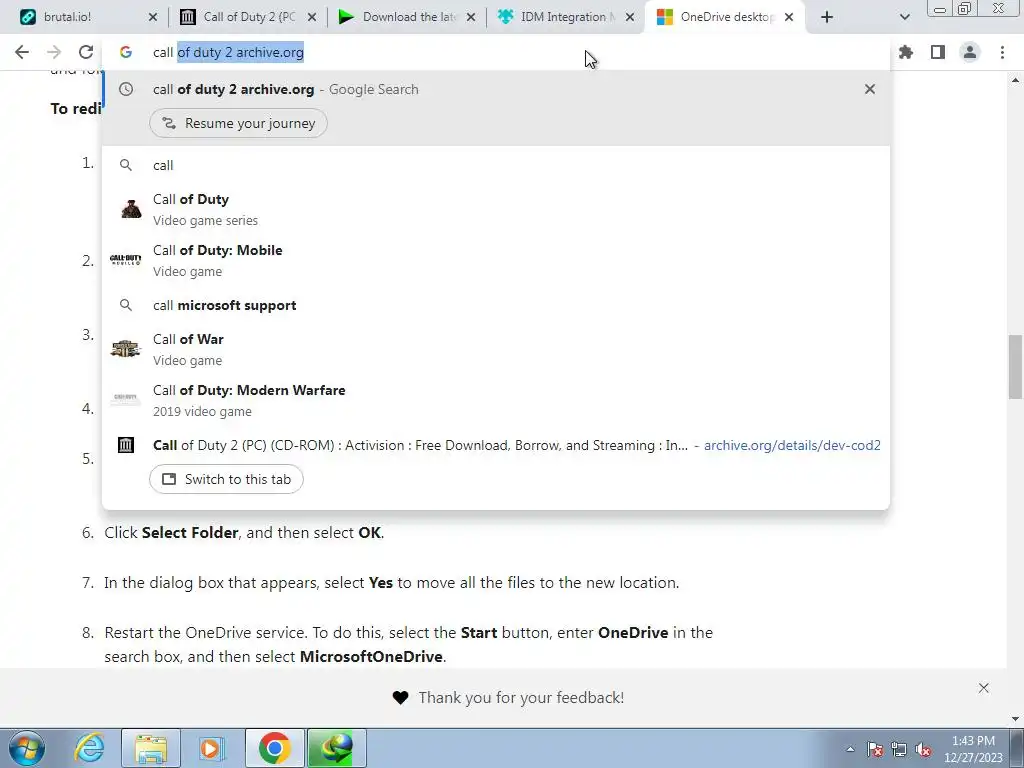The width and height of the screenshot is (1024, 768).
Task: Click the Chrome taskbar icon
Action: 274,748
